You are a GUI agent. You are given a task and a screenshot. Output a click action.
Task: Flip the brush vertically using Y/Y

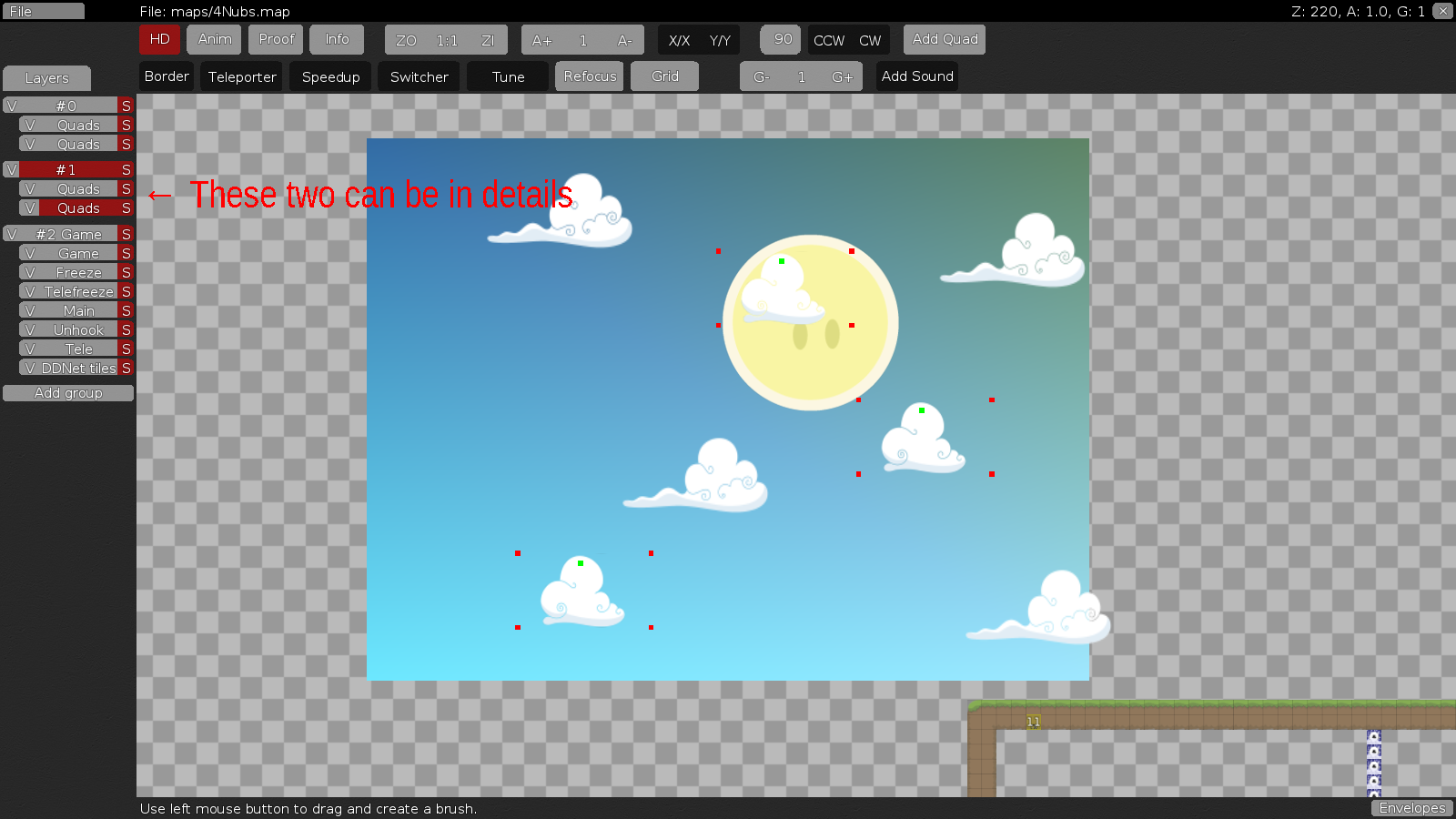point(720,40)
